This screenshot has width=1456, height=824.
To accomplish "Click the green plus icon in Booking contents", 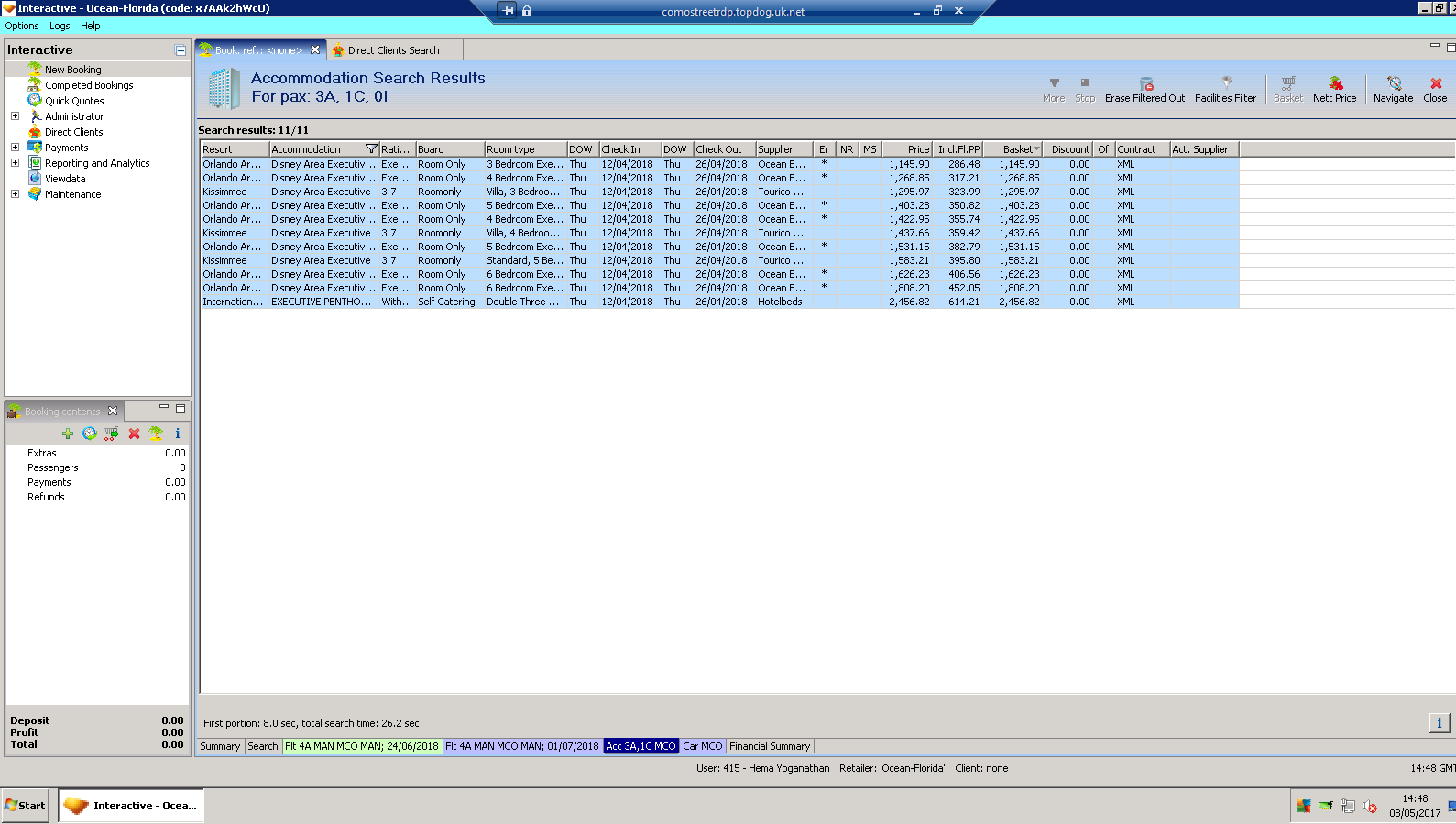I will tap(68, 434).
